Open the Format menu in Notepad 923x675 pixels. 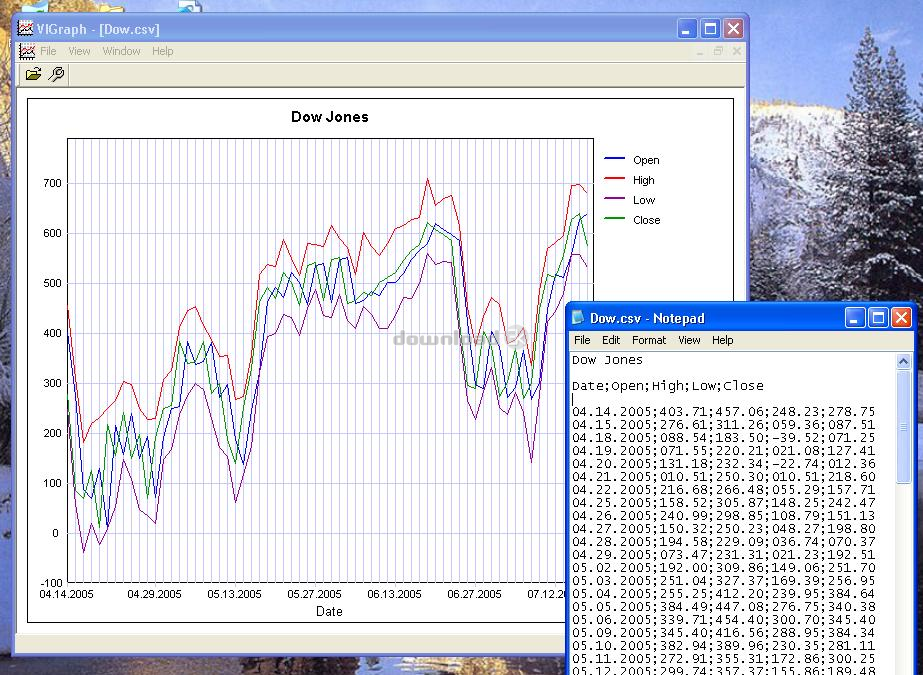[x=649, y=340]
